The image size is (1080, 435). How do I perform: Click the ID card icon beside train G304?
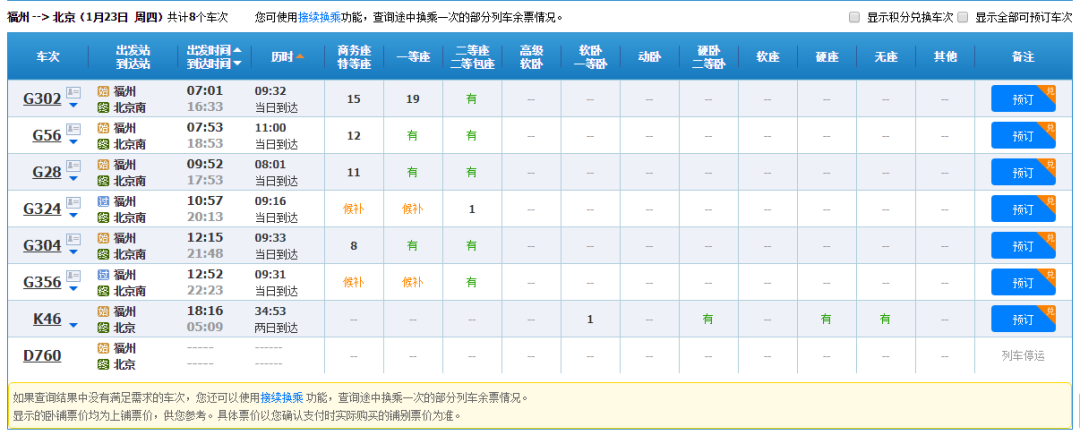coord(73,240)
